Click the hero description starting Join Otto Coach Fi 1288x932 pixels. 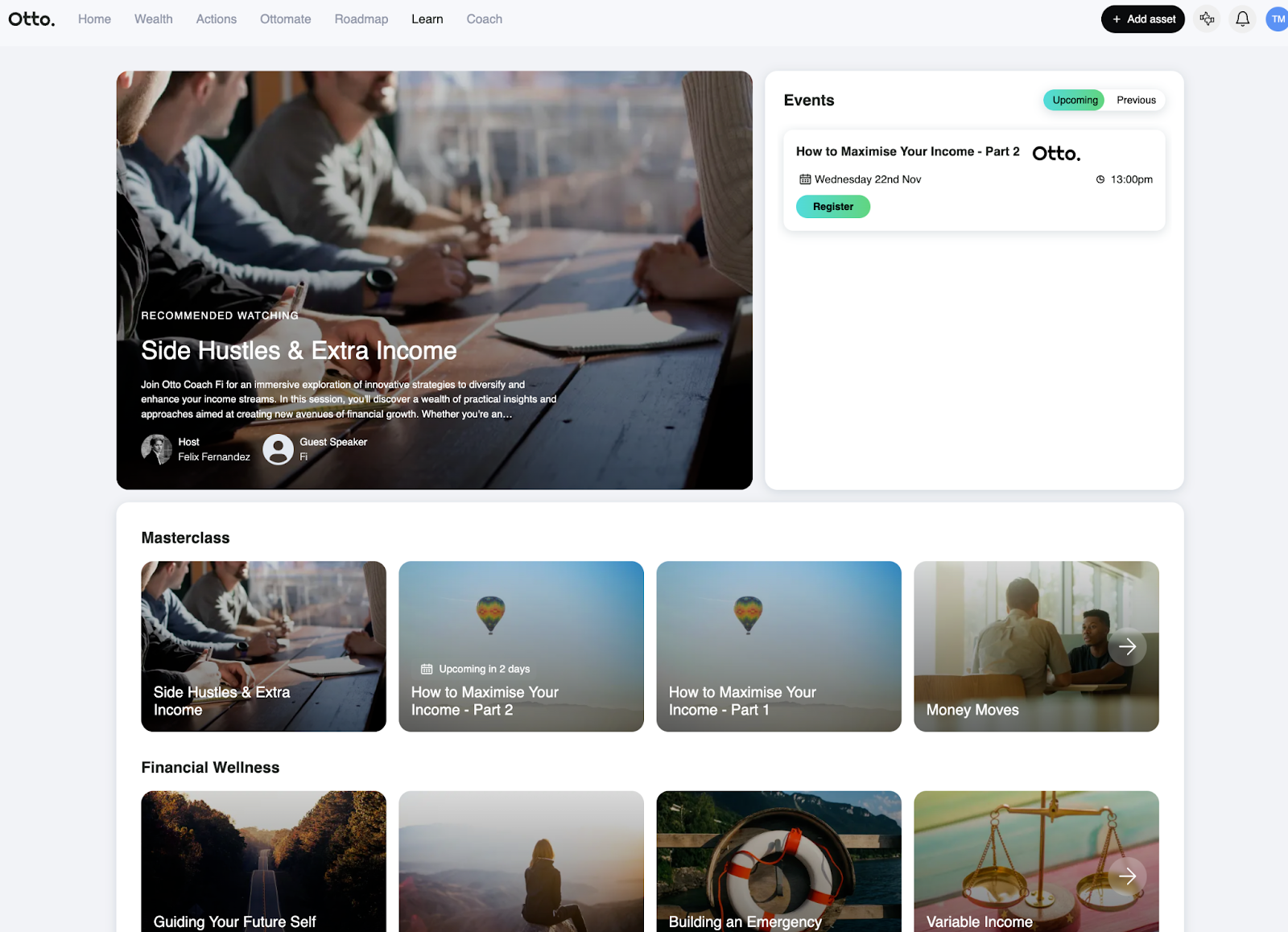[349, 399]
